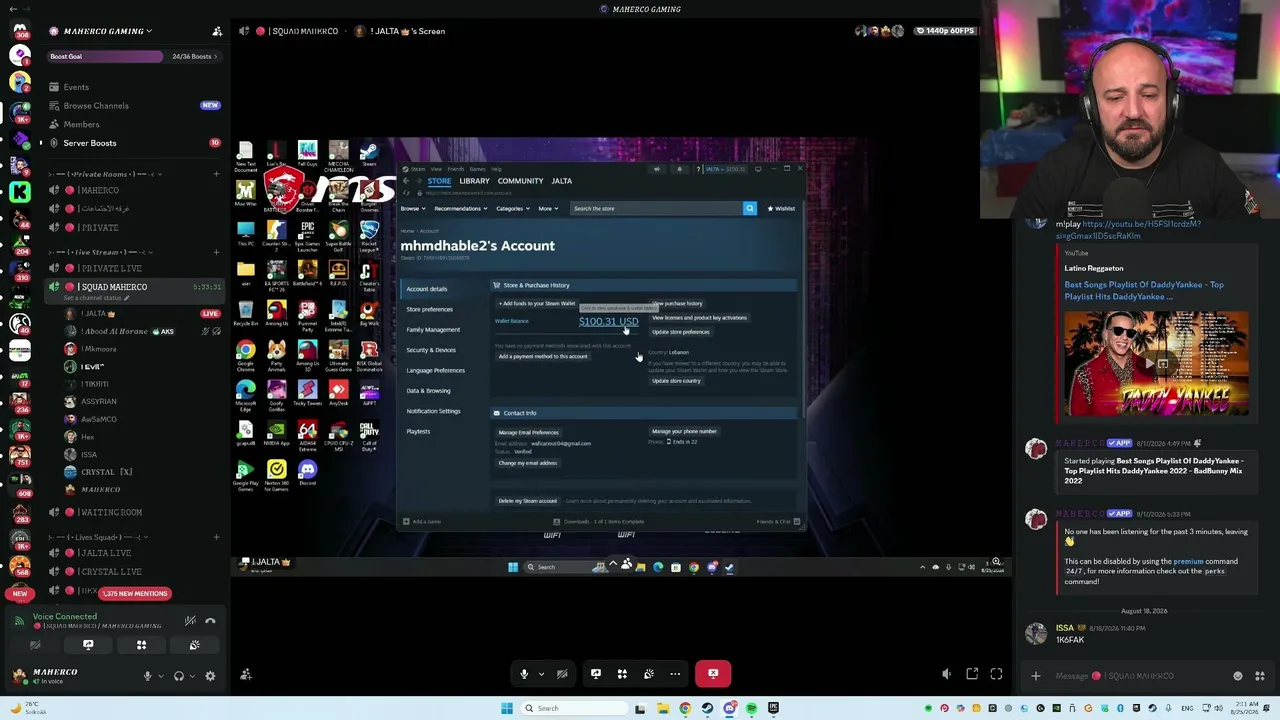The height and width of the screenshot is (720, 1280).
Task: Open apps launcher beside emoji picker in chat
Action: pos(1260,676)
